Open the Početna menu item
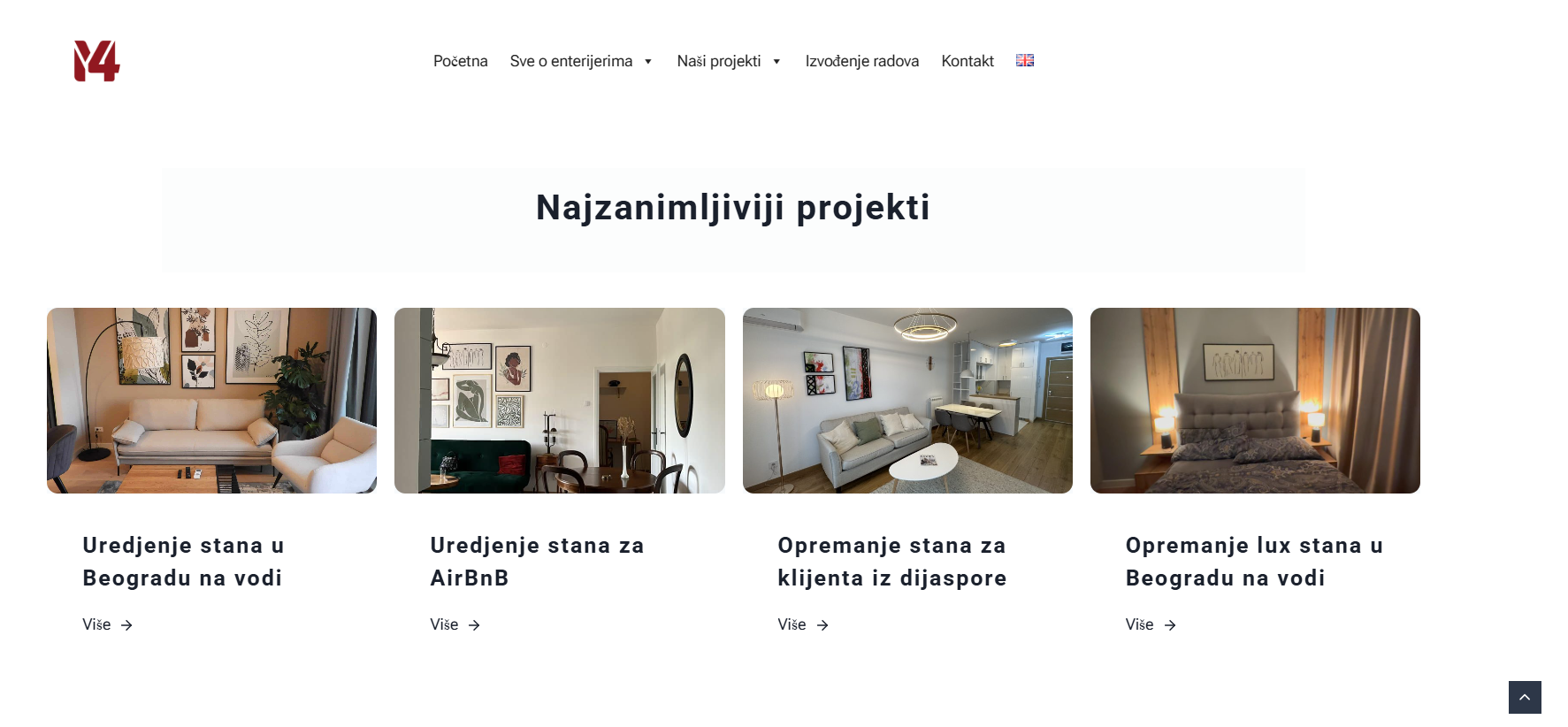The image size is (1568, 727). (461, 61)
